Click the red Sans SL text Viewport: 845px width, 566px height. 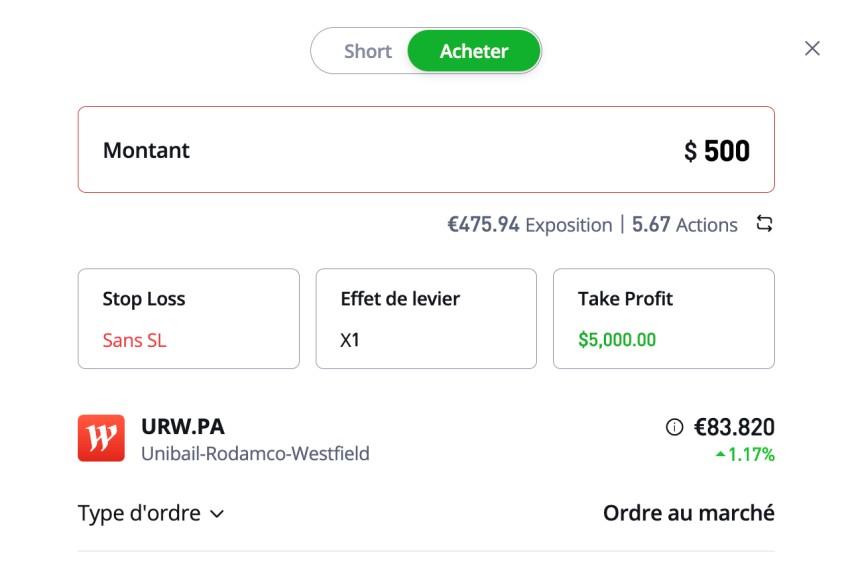[134, 340]
